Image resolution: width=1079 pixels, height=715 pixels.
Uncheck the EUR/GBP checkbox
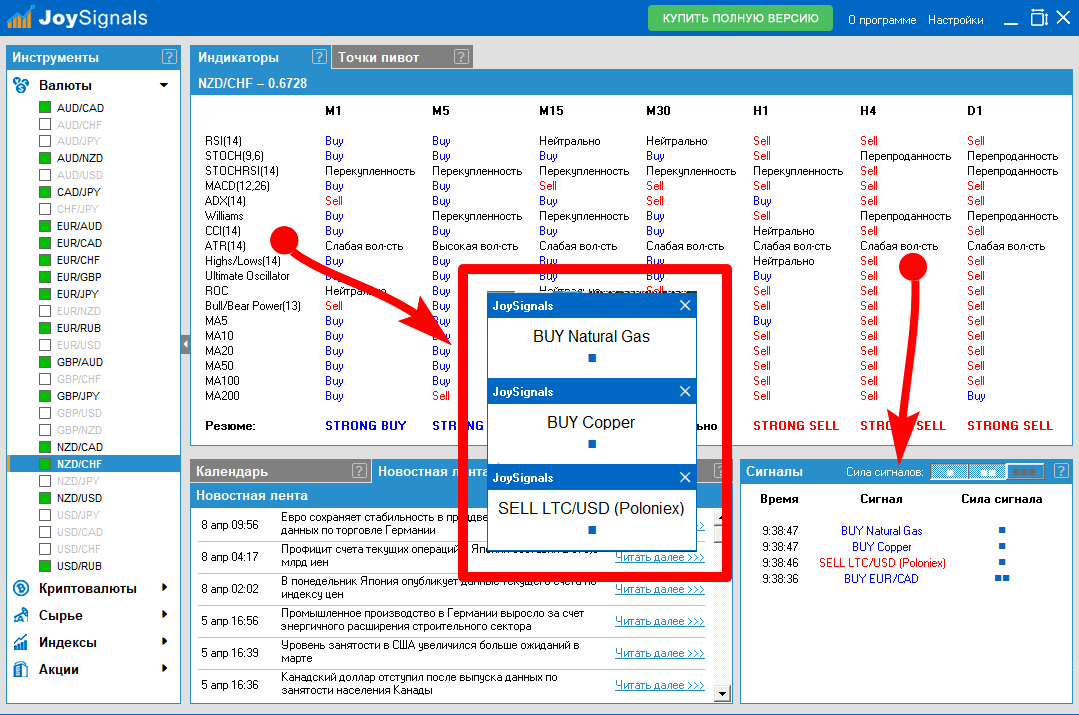(x=45, y=277)
